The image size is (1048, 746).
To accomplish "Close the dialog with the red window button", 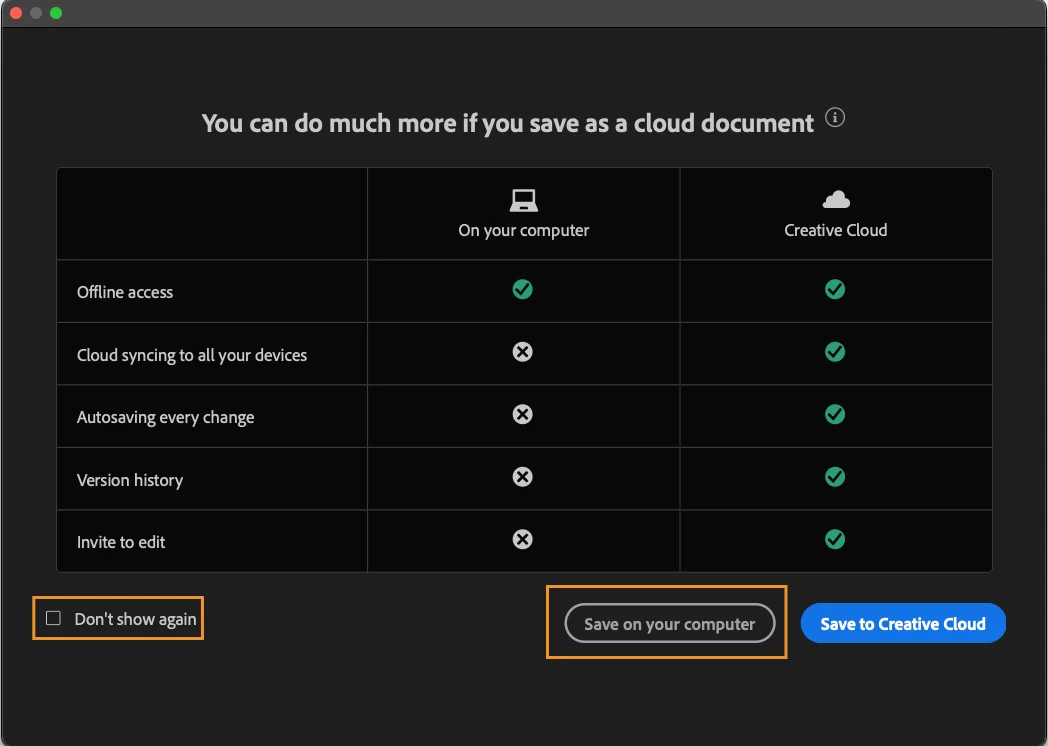I will 16,13.
